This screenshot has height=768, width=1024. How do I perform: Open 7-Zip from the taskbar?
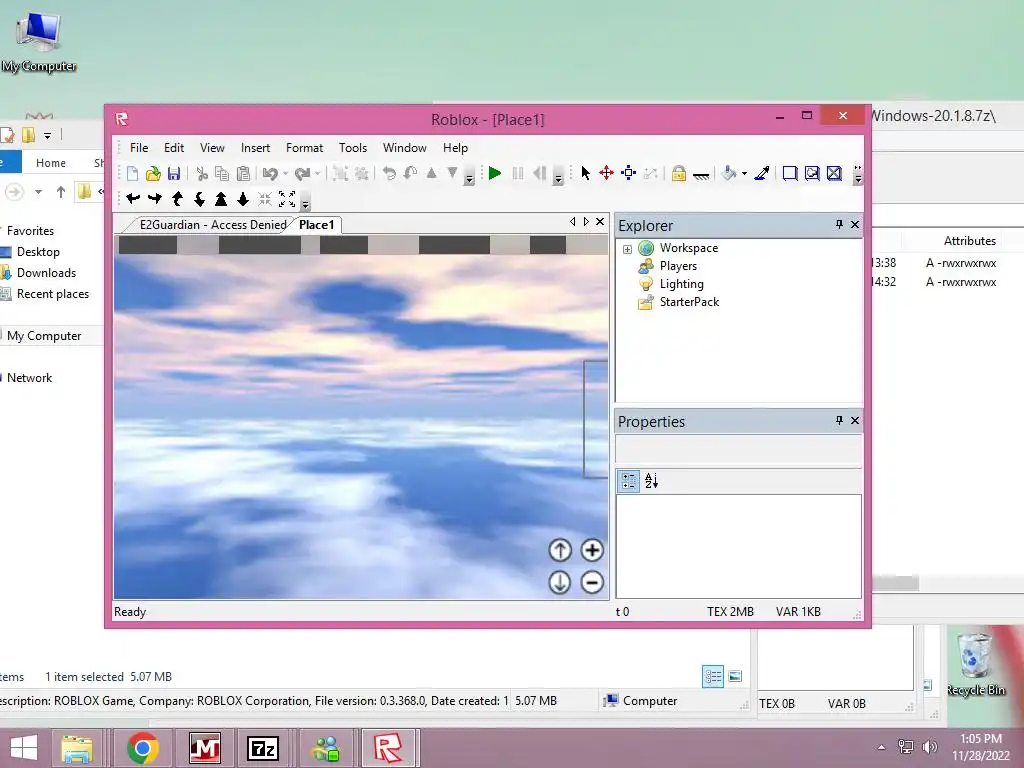pos(263,748)
